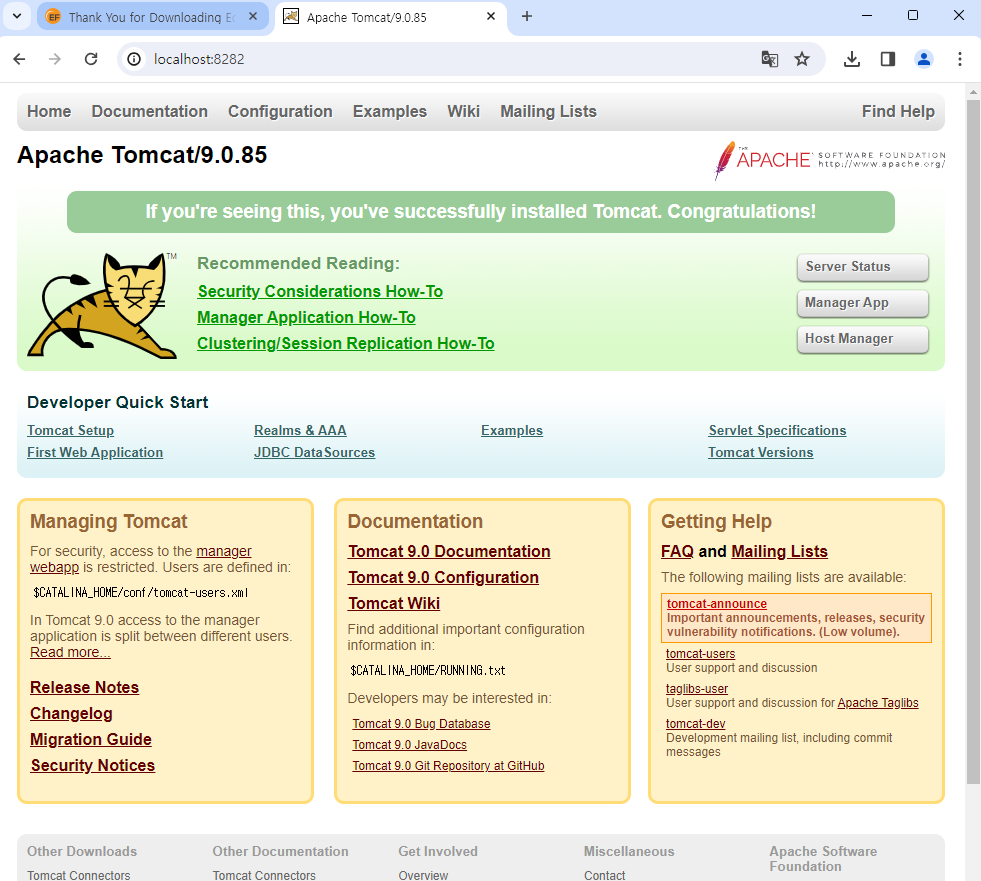
Task: Open Tomcat Versions link
Action: [761, 452]
